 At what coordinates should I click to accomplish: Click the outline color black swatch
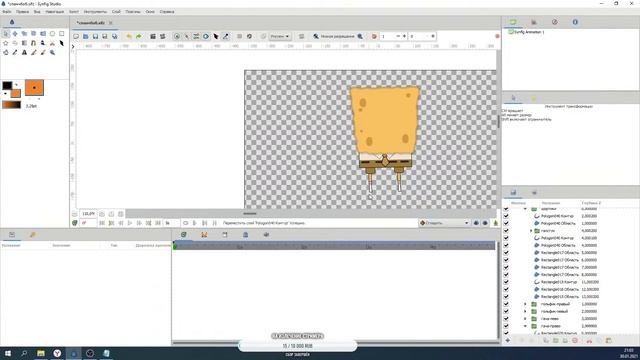[x=7, y=85]
